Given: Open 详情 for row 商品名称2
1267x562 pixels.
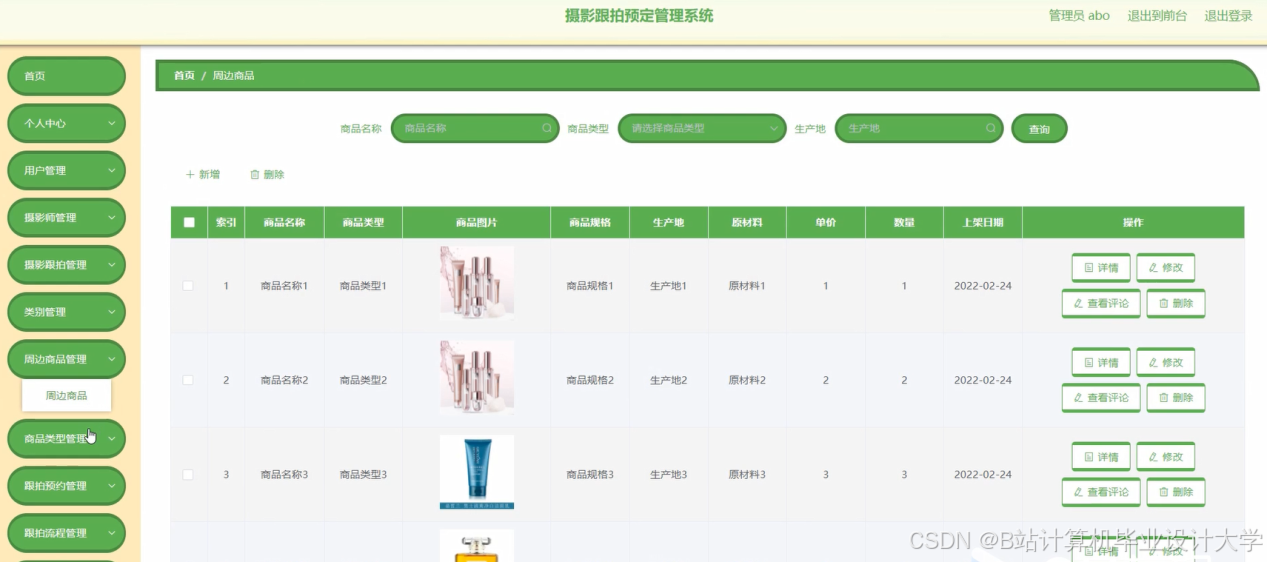Looking at the screenshot, I should click(1101, 362).
